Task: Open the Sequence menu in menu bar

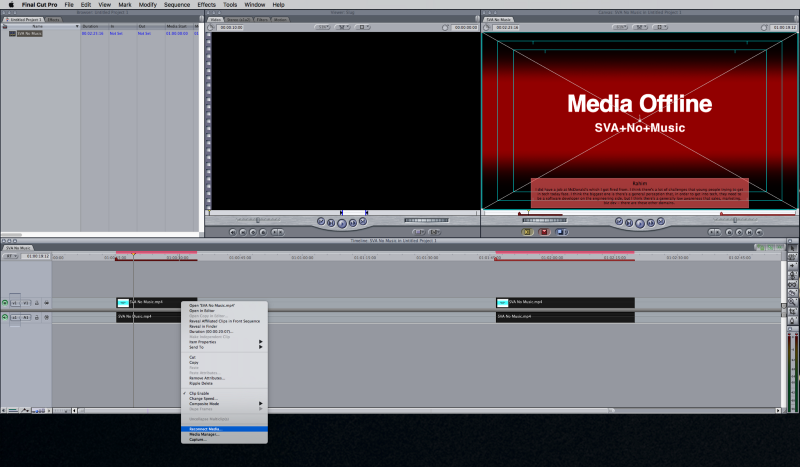Action: point(177,5)
